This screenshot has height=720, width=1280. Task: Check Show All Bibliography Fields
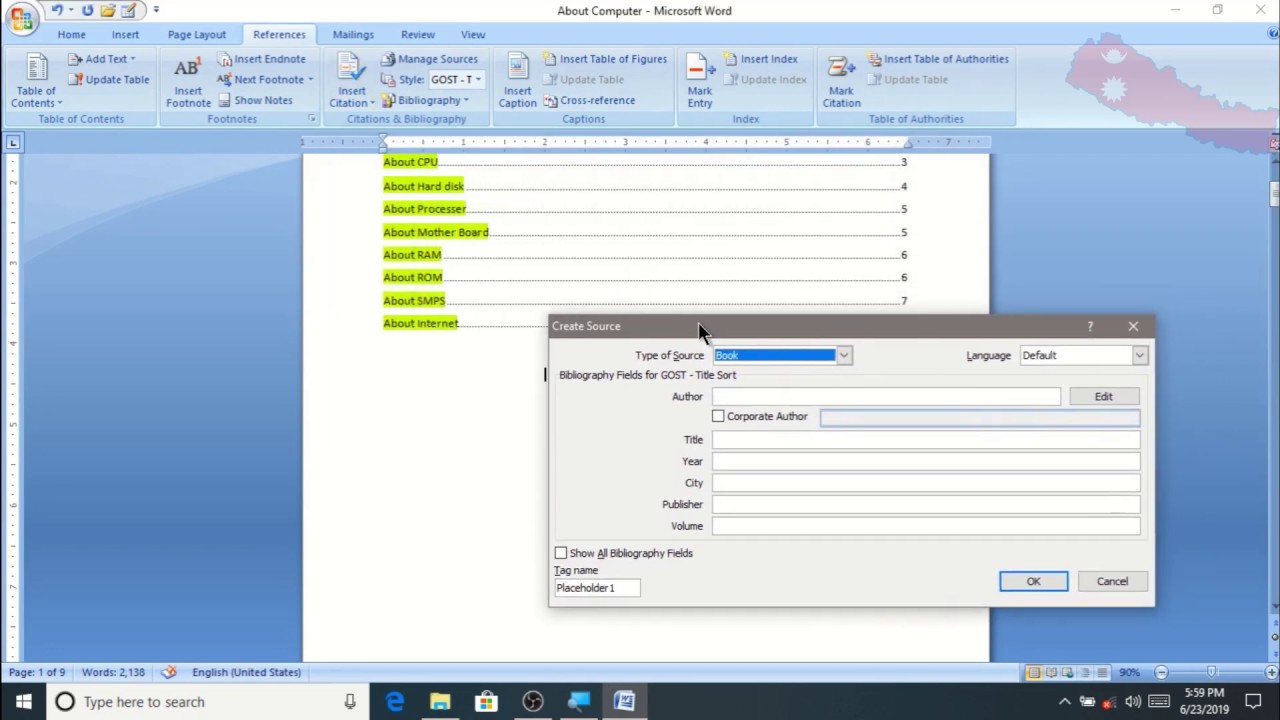[561, 553]
